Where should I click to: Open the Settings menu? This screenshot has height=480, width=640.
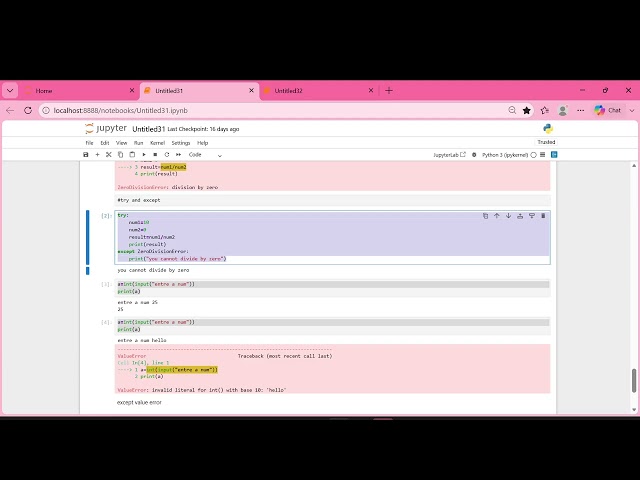(181, 143)
